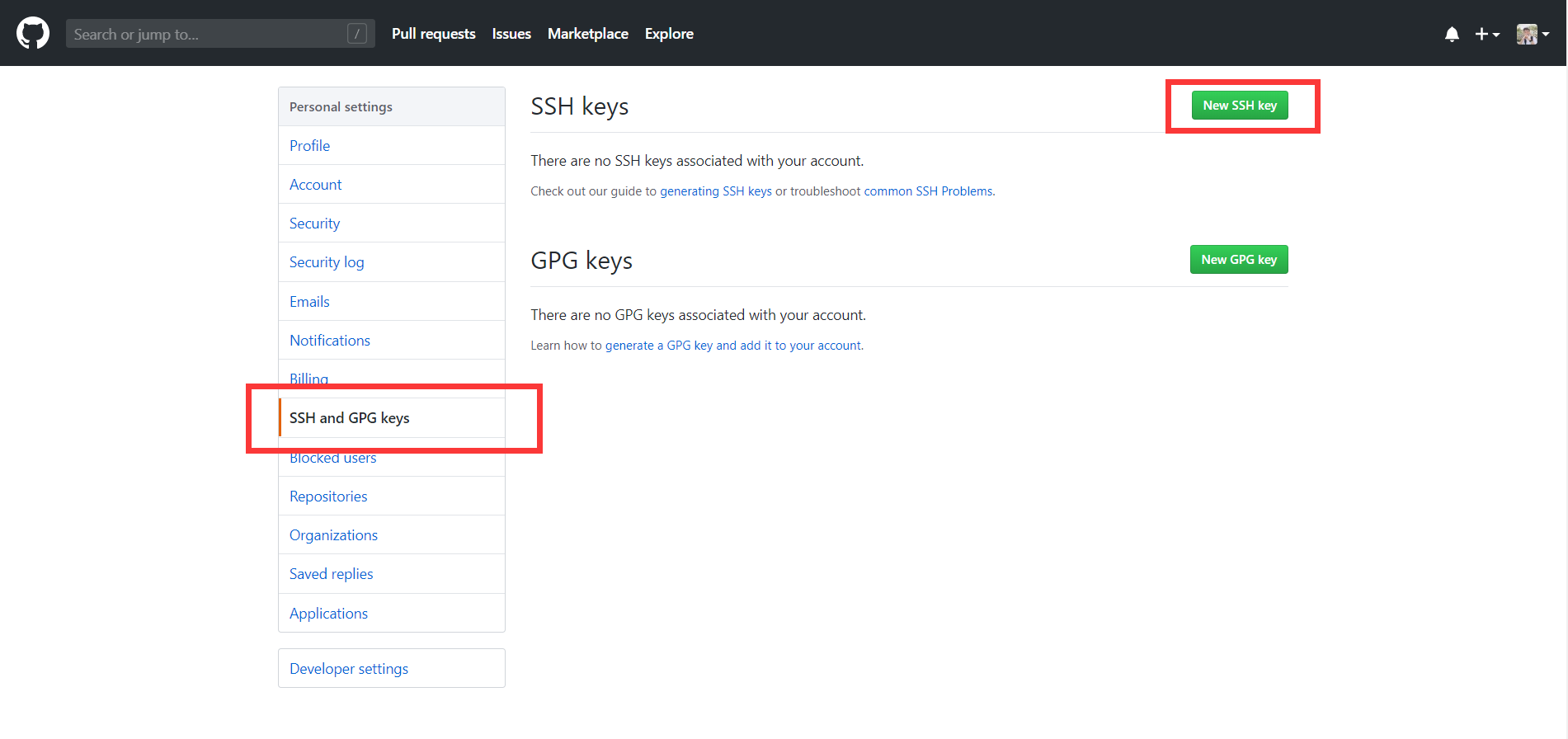Select SSH and GPG keys in the sidebar

(392, 418)
